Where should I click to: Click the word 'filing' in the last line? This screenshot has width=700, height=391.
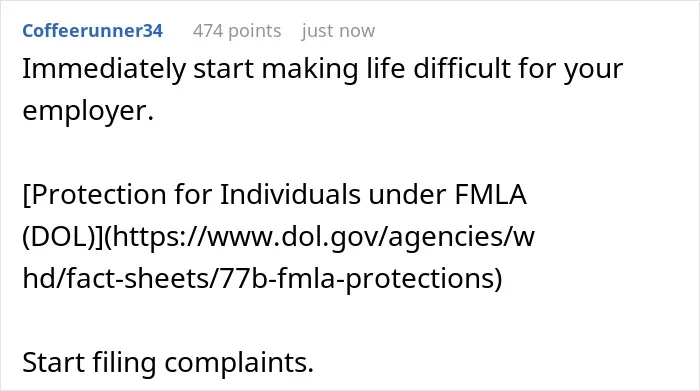point(124,362)
